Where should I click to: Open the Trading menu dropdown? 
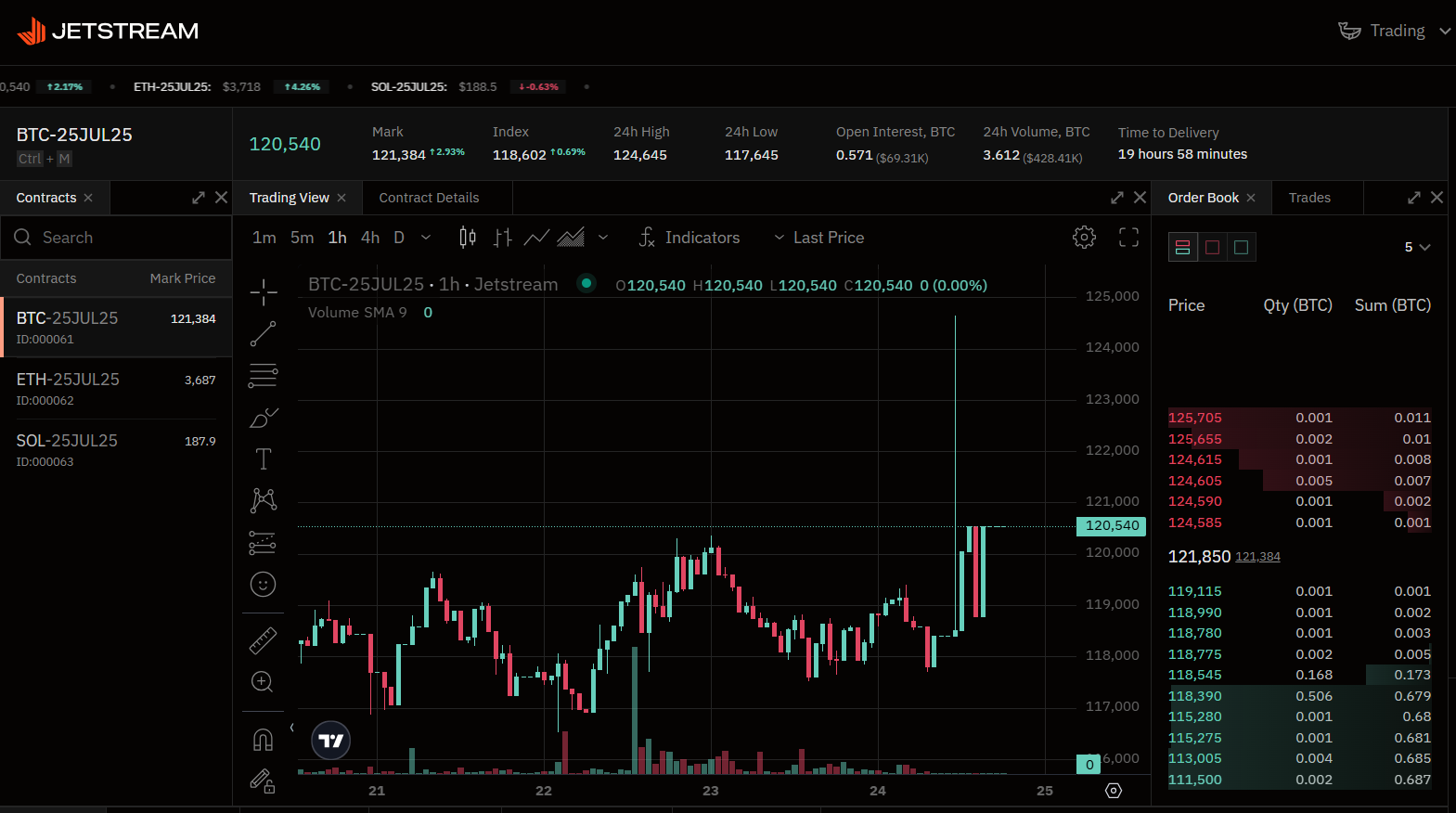1394,31
